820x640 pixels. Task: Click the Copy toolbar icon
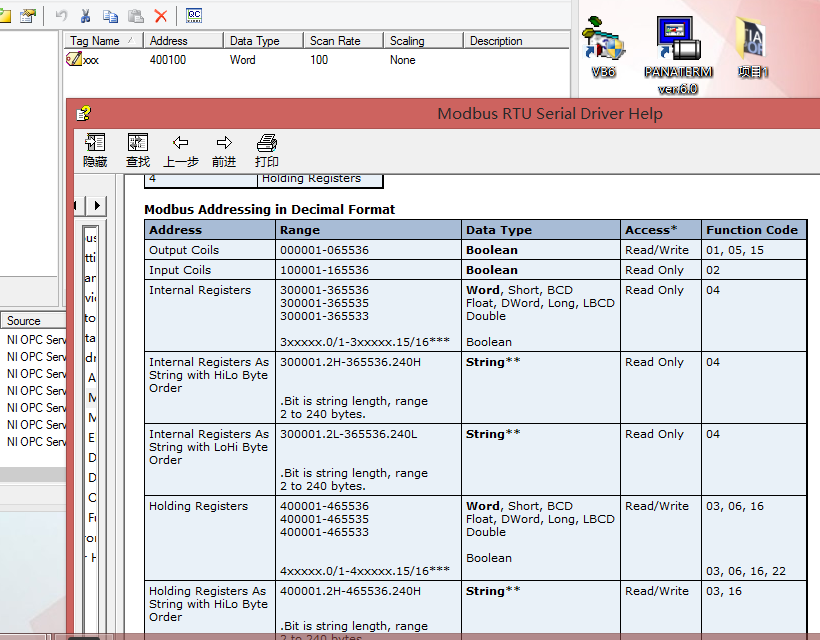pyautogui.click(x=110, y=16)
